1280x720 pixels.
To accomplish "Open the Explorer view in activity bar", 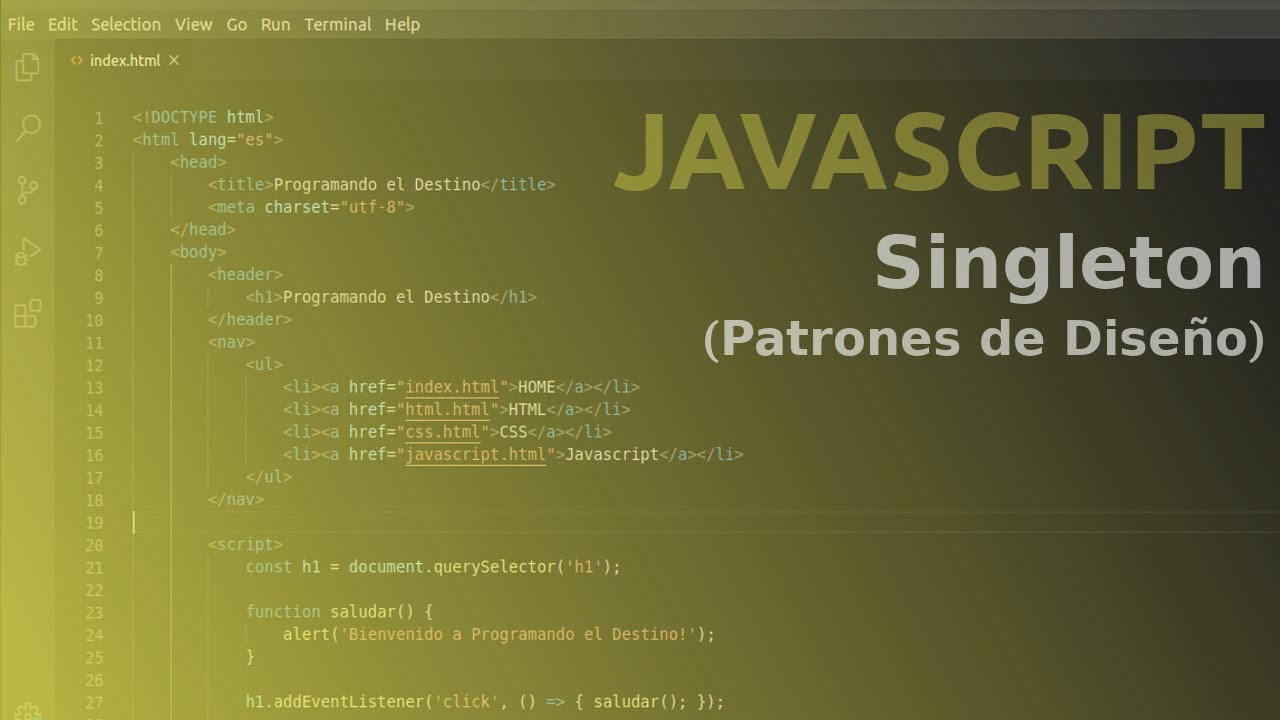I will pos(28,67).
